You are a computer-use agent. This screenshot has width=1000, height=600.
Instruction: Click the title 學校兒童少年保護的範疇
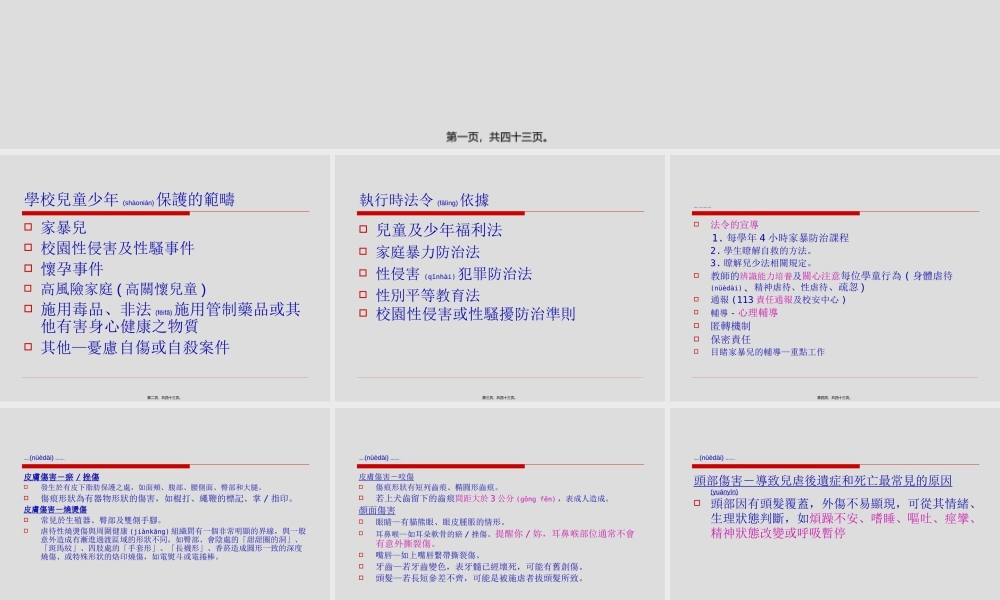[x=130, y=198]
